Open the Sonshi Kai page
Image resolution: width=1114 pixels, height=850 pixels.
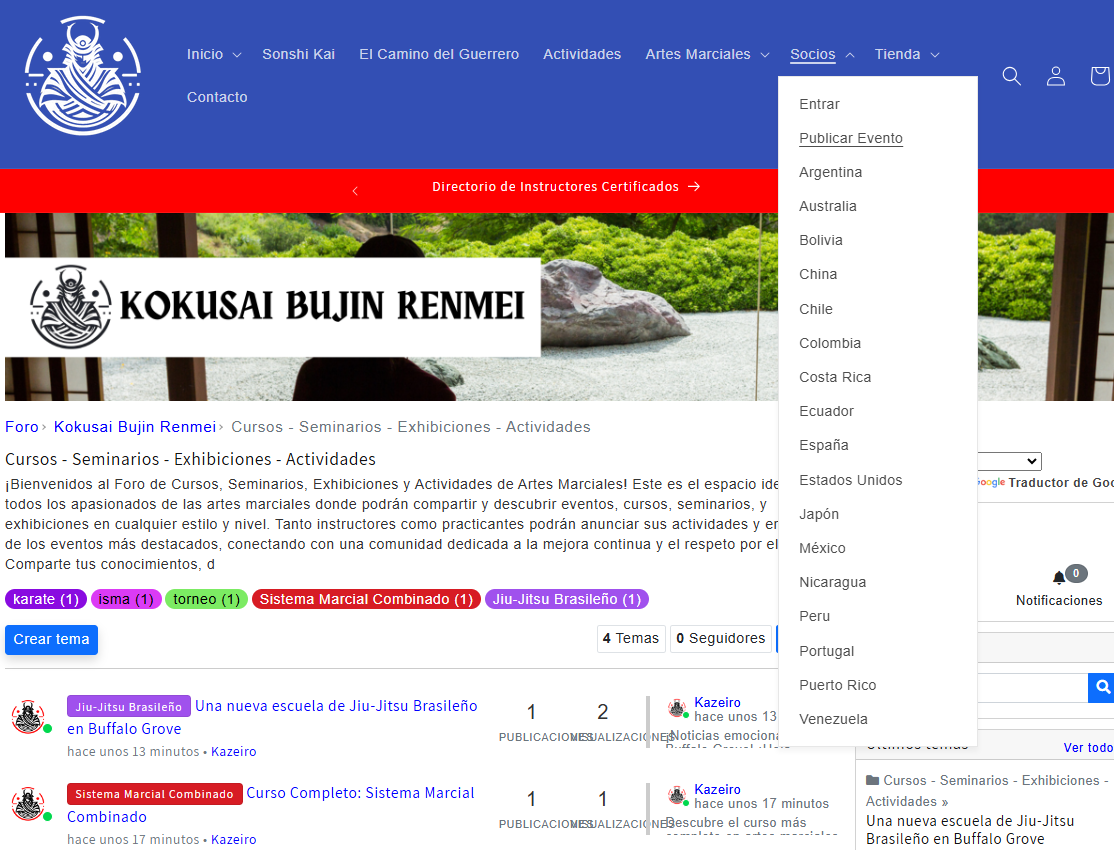(x=298, y=54)
